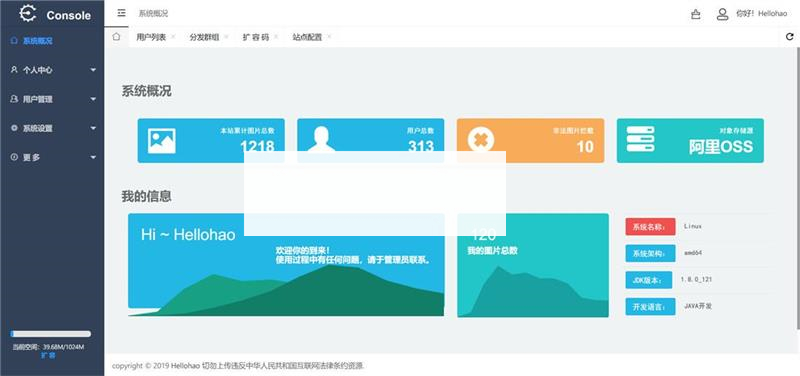Click the vertical page scrollbar
Screen dimensions: 800x376
point(797,188)
